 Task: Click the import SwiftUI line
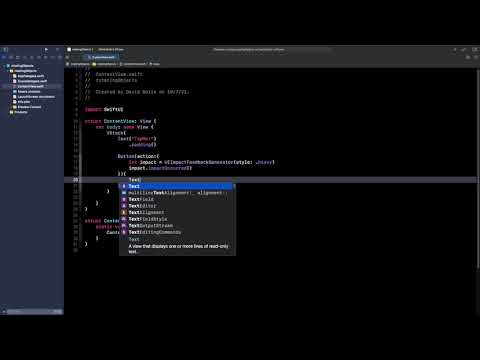coord(104,109)
